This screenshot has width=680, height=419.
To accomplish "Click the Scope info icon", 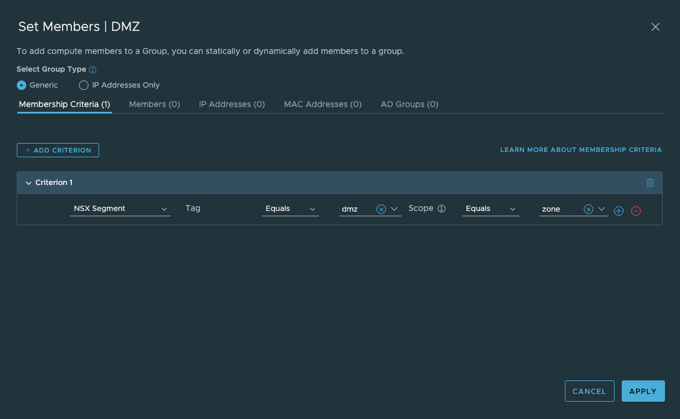I will click(441, 209).
